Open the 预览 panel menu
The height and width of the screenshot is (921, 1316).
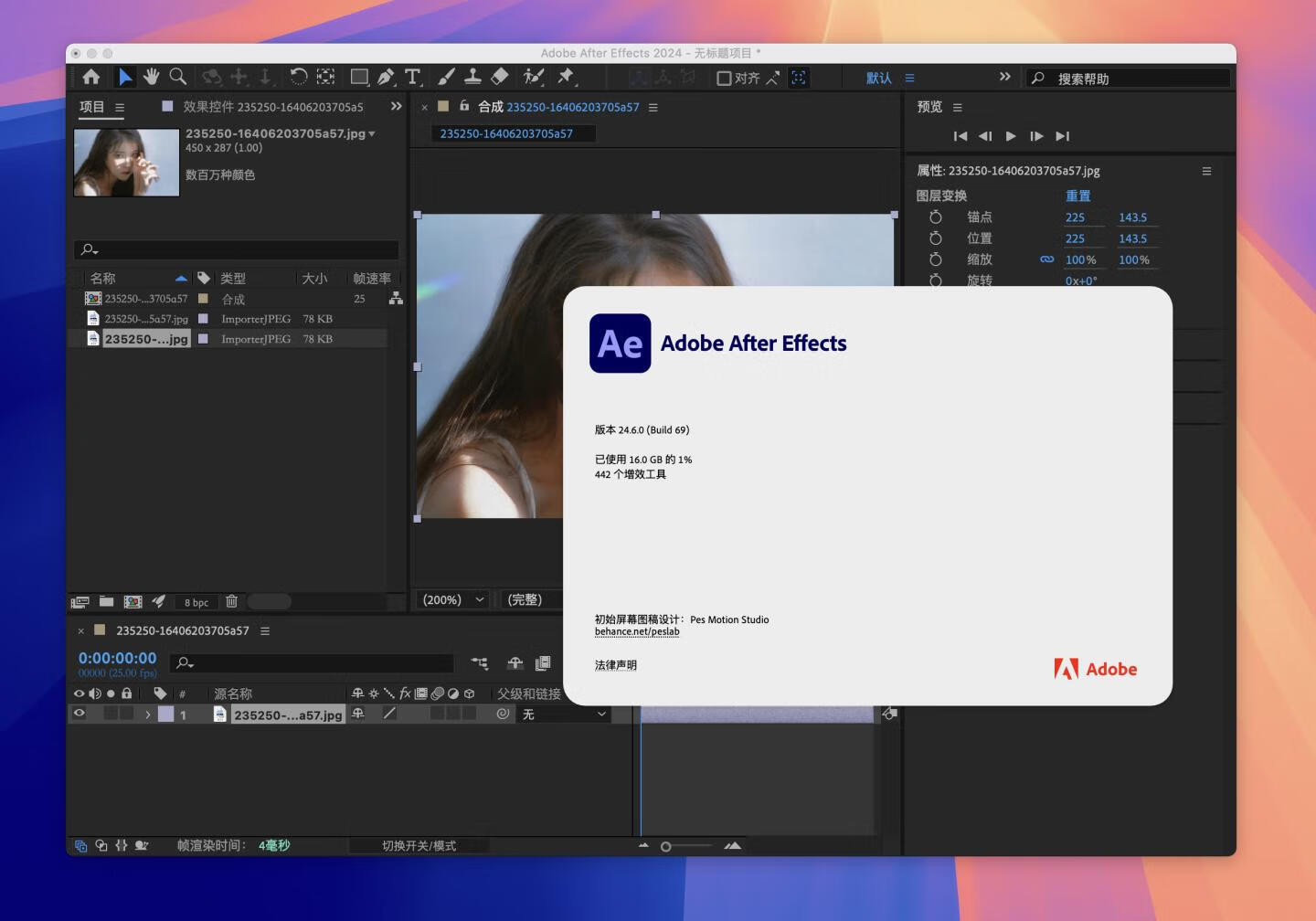958,107
